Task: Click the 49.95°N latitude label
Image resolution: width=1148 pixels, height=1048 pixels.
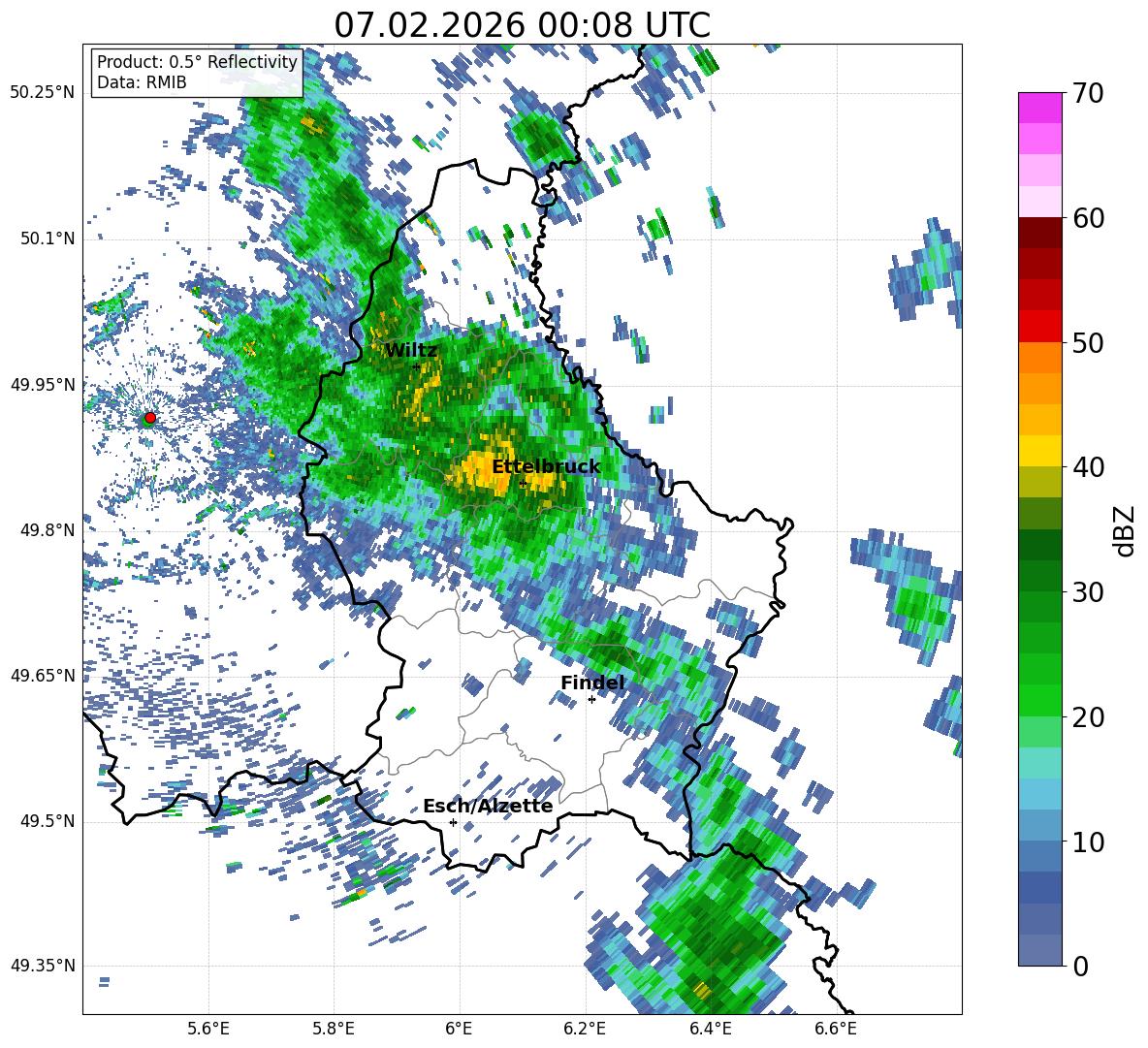Action: tap(43, 384)
